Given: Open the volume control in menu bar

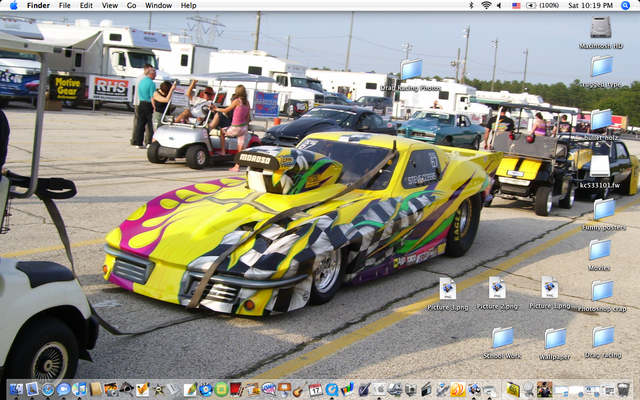Looking at the screenshot, I should pos(501,5).
